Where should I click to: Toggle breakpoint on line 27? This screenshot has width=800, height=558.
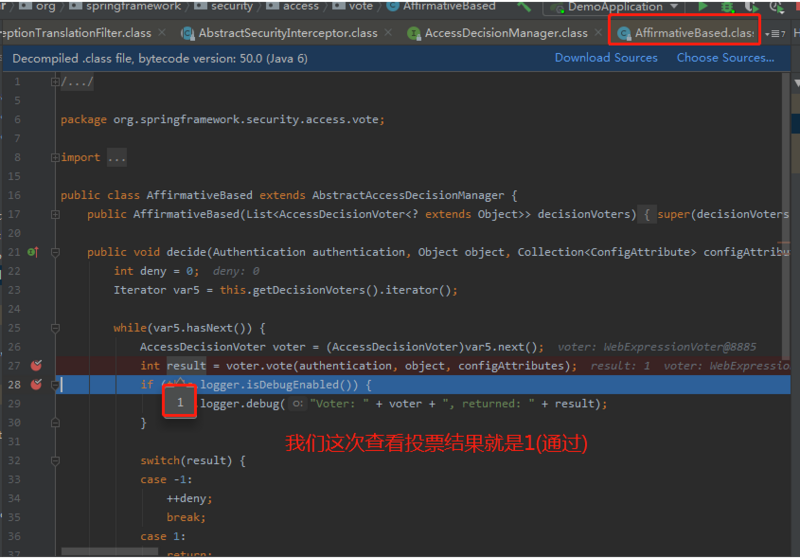coord(36,365)
